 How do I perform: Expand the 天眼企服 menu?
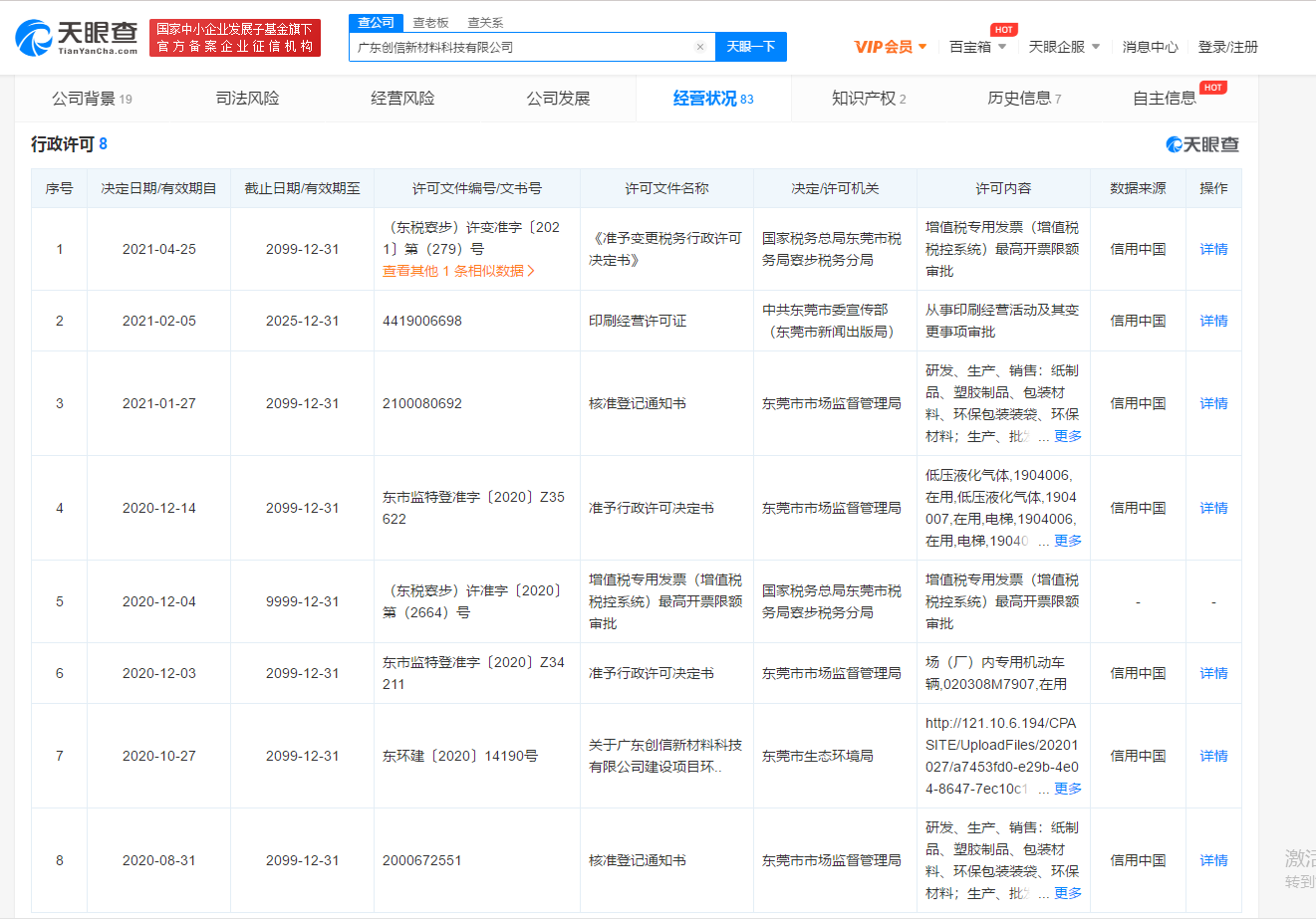click(1064, 47)
